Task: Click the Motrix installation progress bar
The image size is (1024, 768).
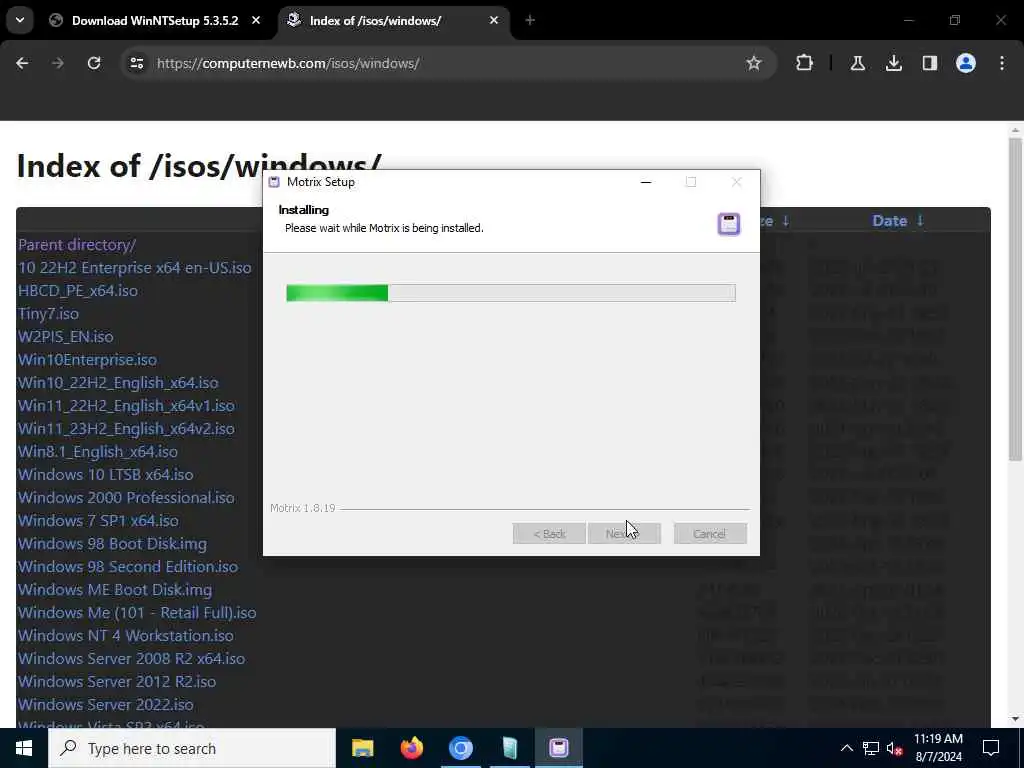Action: (x=511, y=293)
